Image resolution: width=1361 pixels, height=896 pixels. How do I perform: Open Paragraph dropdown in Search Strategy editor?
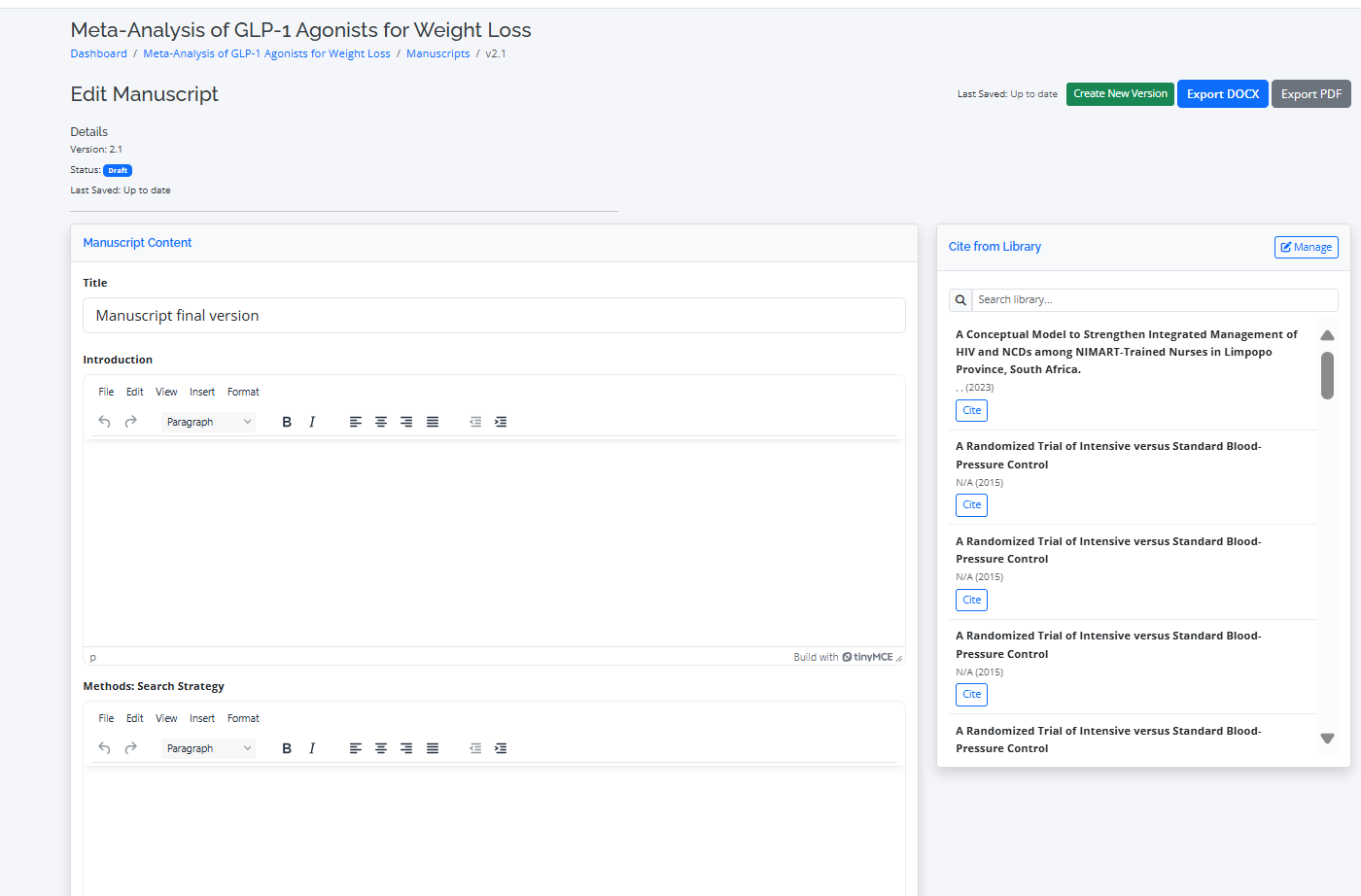[x=208, y=748]
